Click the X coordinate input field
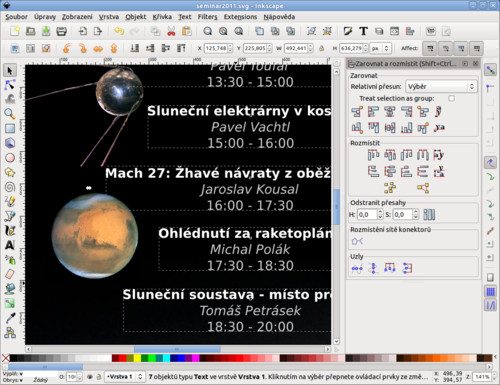The width and height of the screenshot is (500, 385). click(x=216, y=48)
